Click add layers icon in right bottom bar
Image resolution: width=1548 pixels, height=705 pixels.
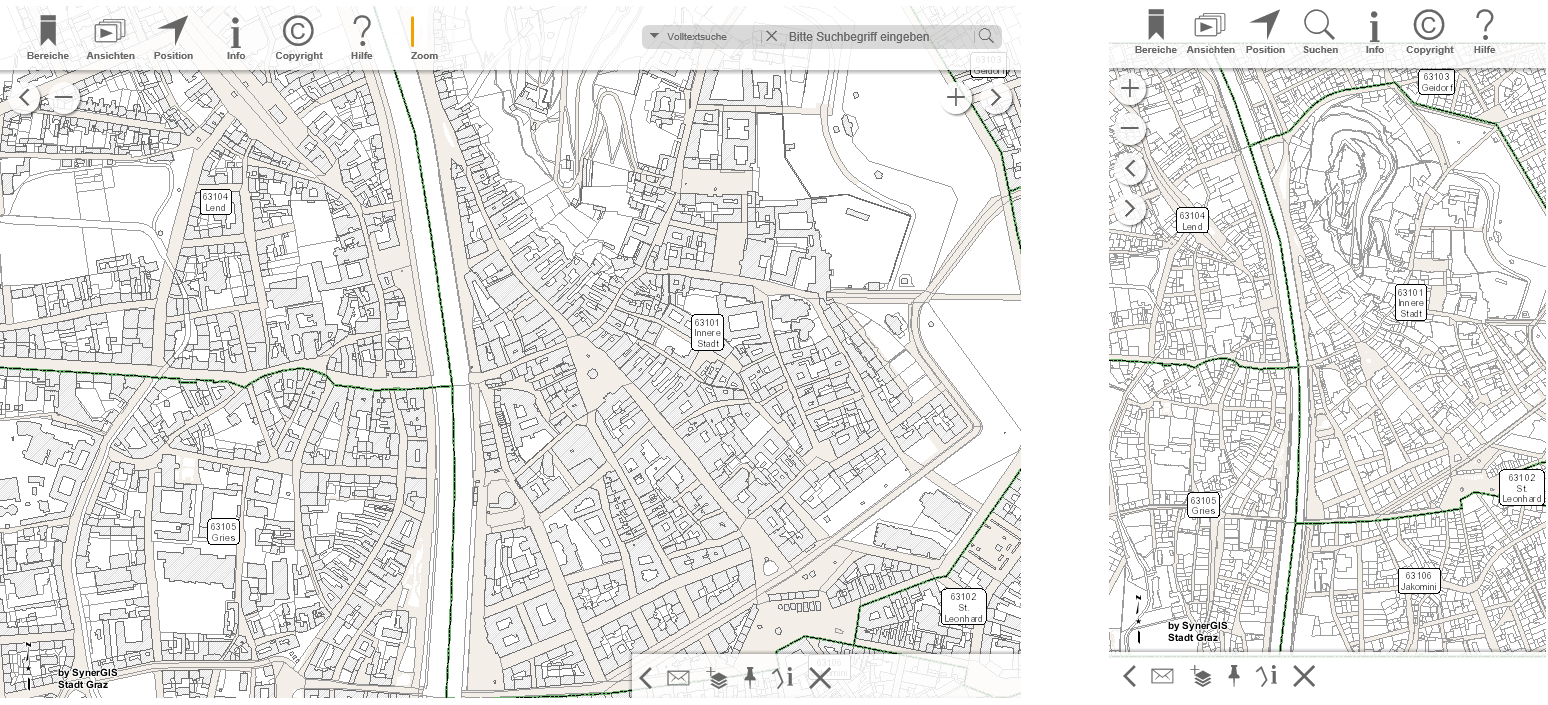(x=1202, y=676)
